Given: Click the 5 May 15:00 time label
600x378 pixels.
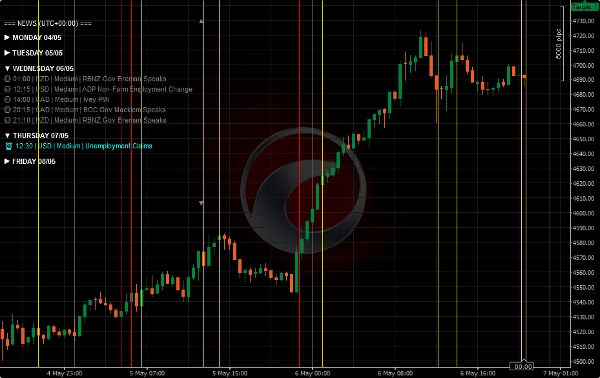Looking at the screenshot, I should [230, 373].
